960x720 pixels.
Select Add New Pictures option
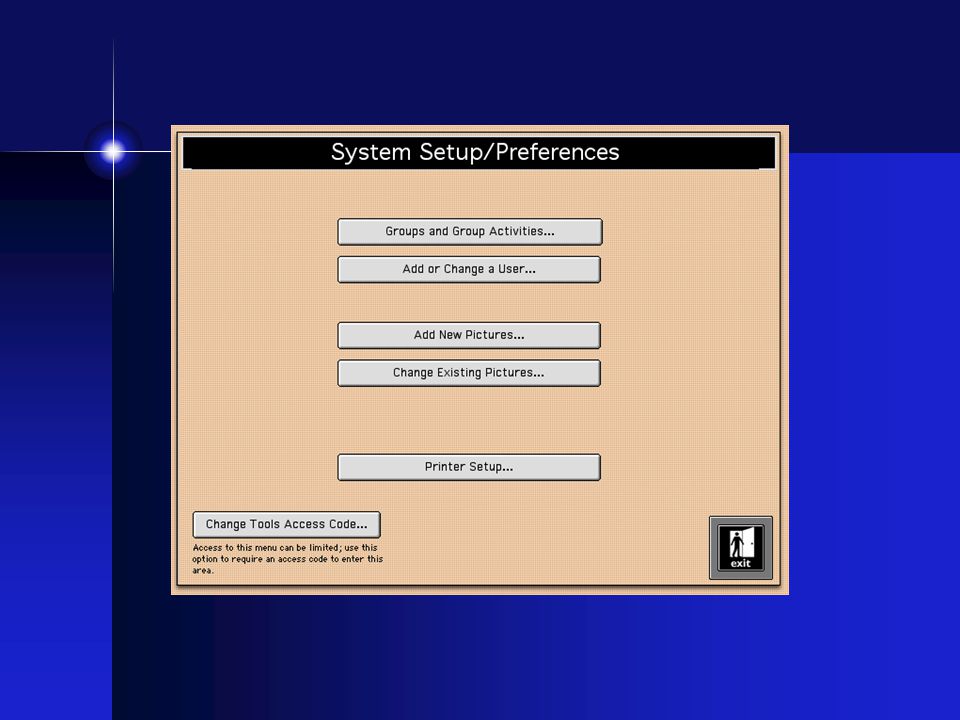(x=469, y=336)
